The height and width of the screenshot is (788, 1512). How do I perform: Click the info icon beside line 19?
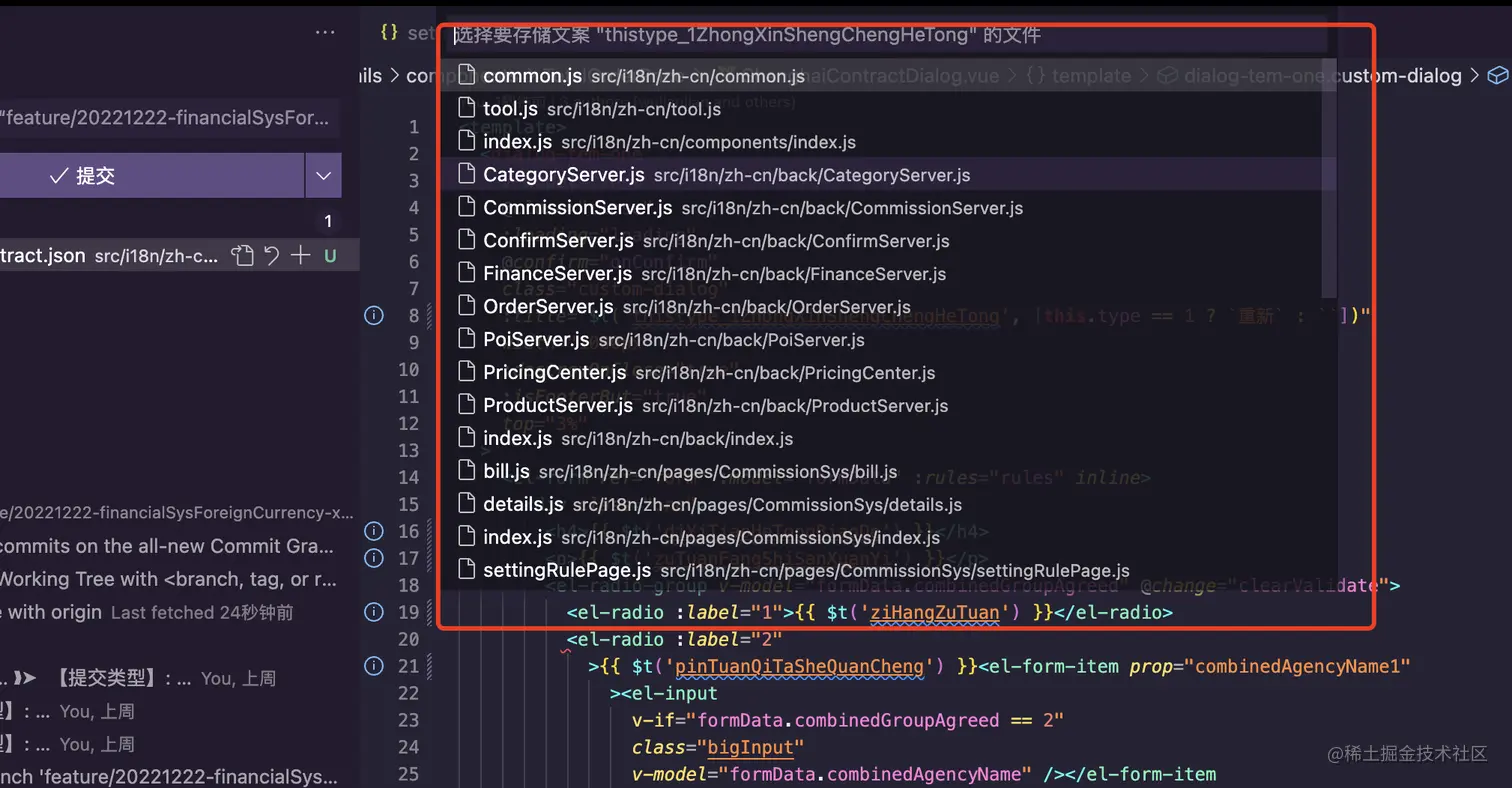(x=374, y=612)
